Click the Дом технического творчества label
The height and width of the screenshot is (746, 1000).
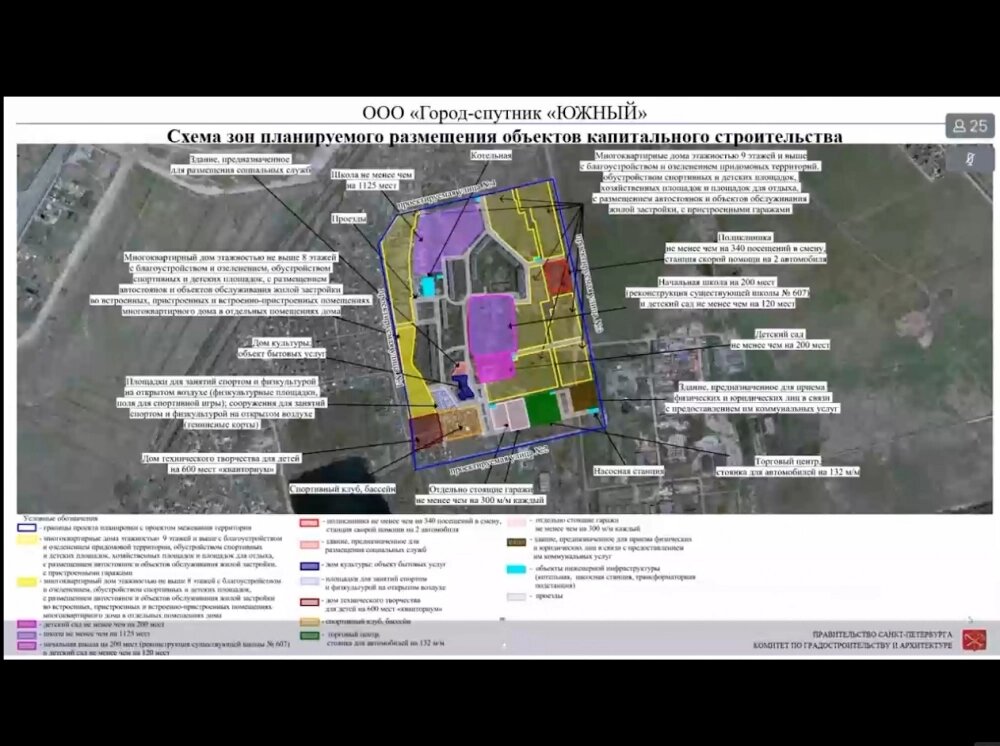pyautogui.click(x=221, y=464)
